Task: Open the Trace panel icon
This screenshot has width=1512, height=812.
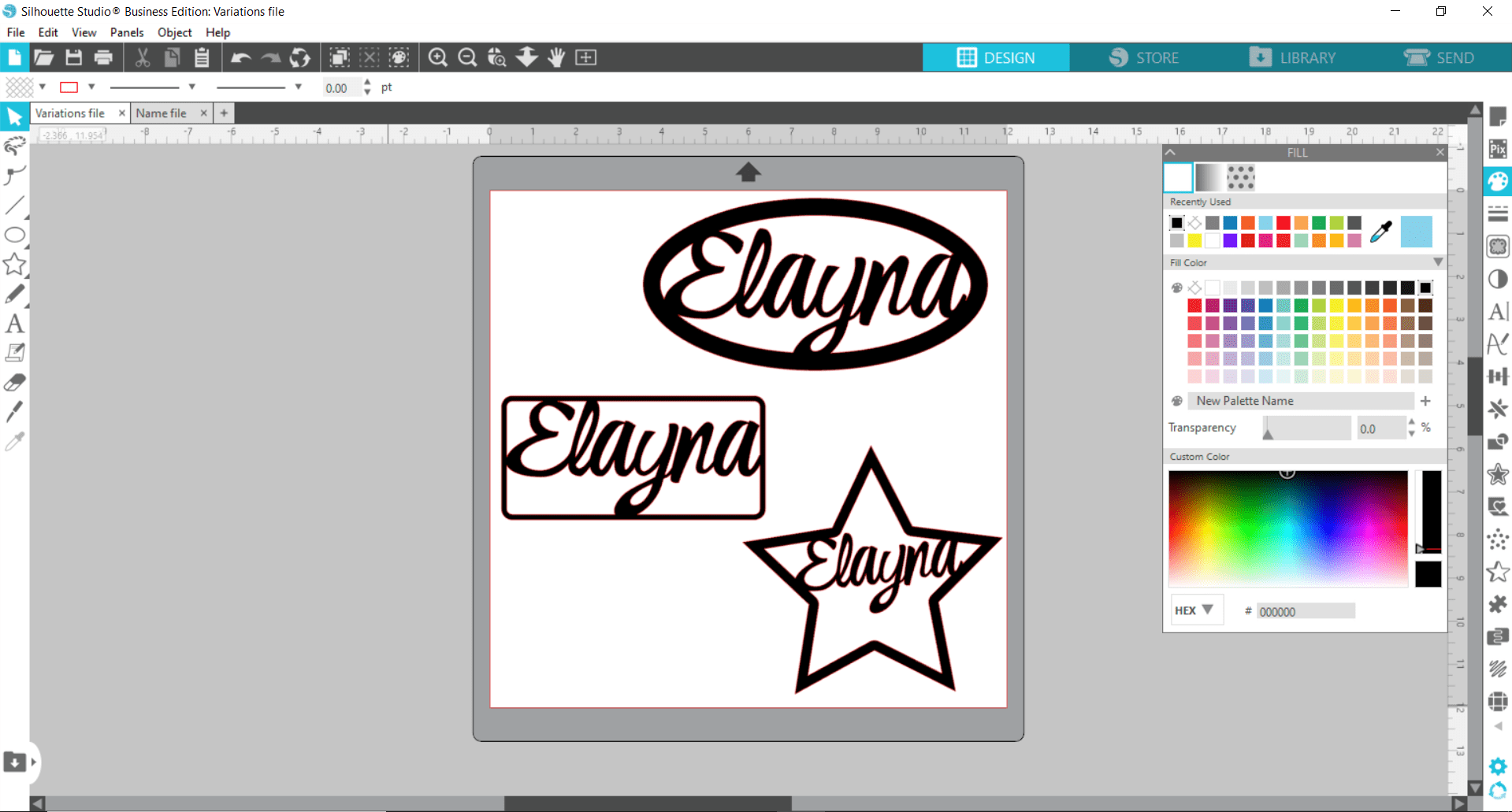Action: [1498, 245]
